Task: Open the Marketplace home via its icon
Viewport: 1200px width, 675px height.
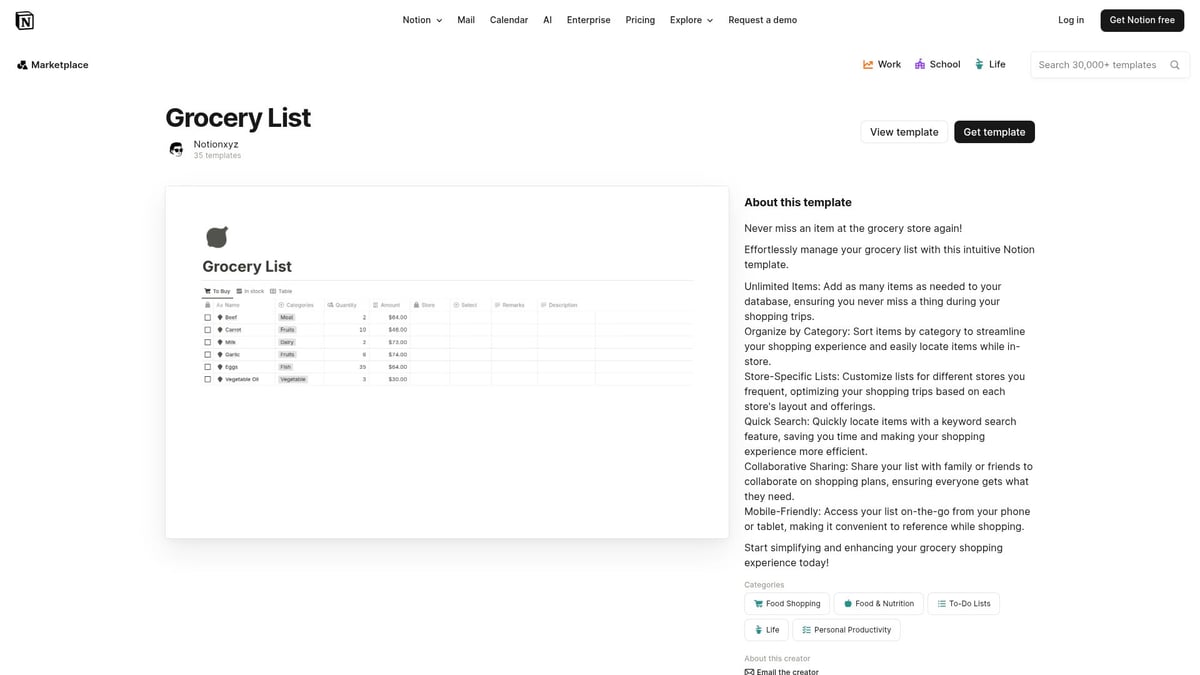Action: (x=22, y=64)
